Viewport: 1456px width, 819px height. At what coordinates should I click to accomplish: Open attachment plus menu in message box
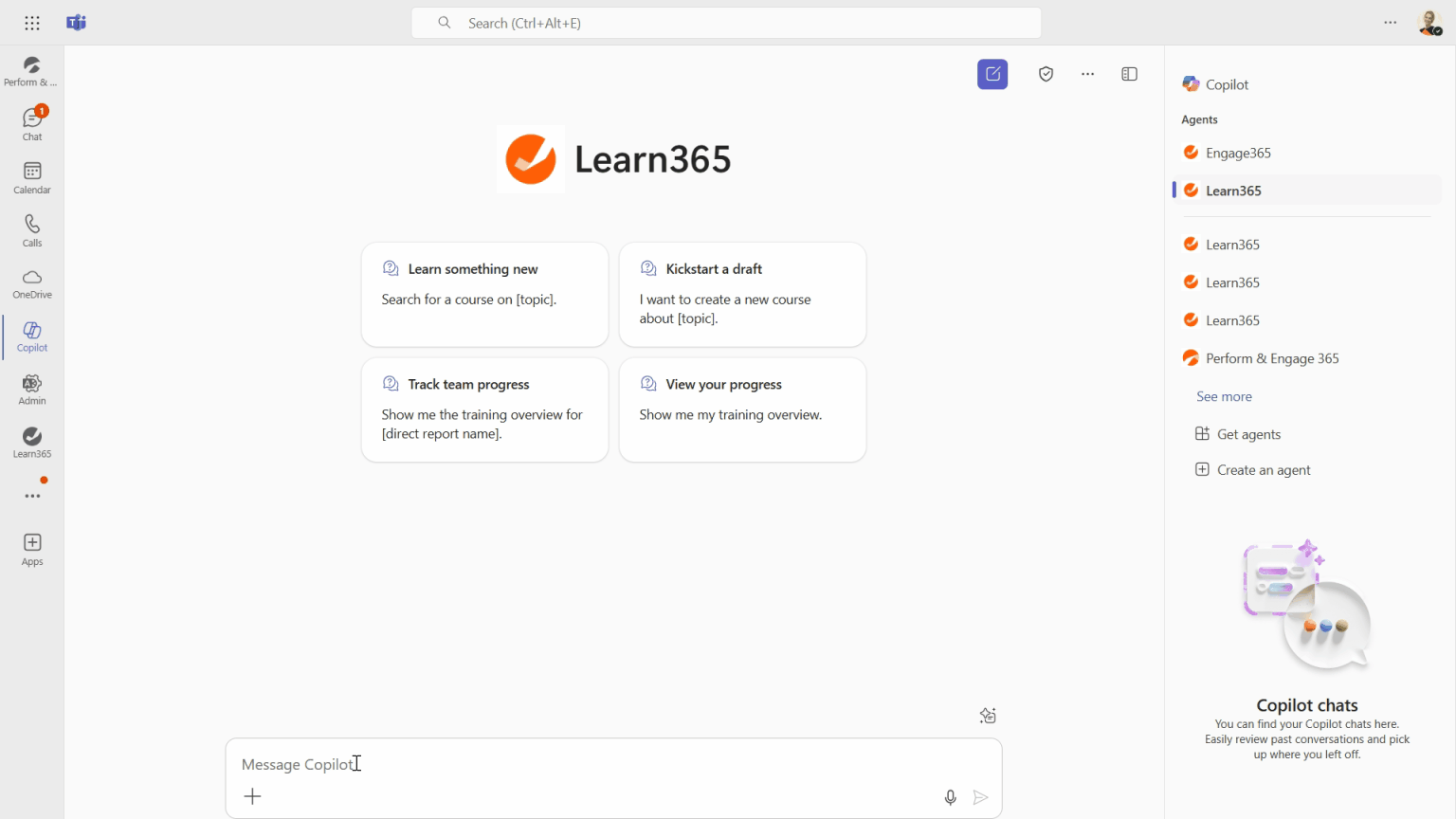tap(252, 796)
